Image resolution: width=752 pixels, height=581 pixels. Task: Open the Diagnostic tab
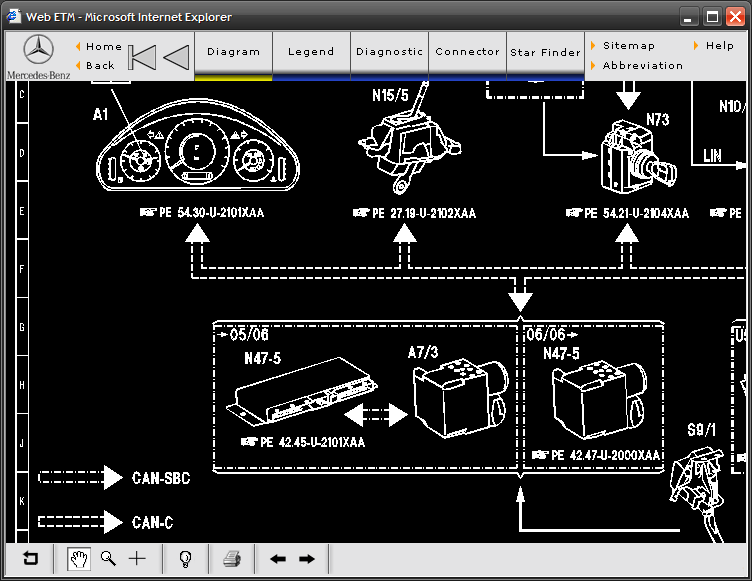click(x=389, y=52)
